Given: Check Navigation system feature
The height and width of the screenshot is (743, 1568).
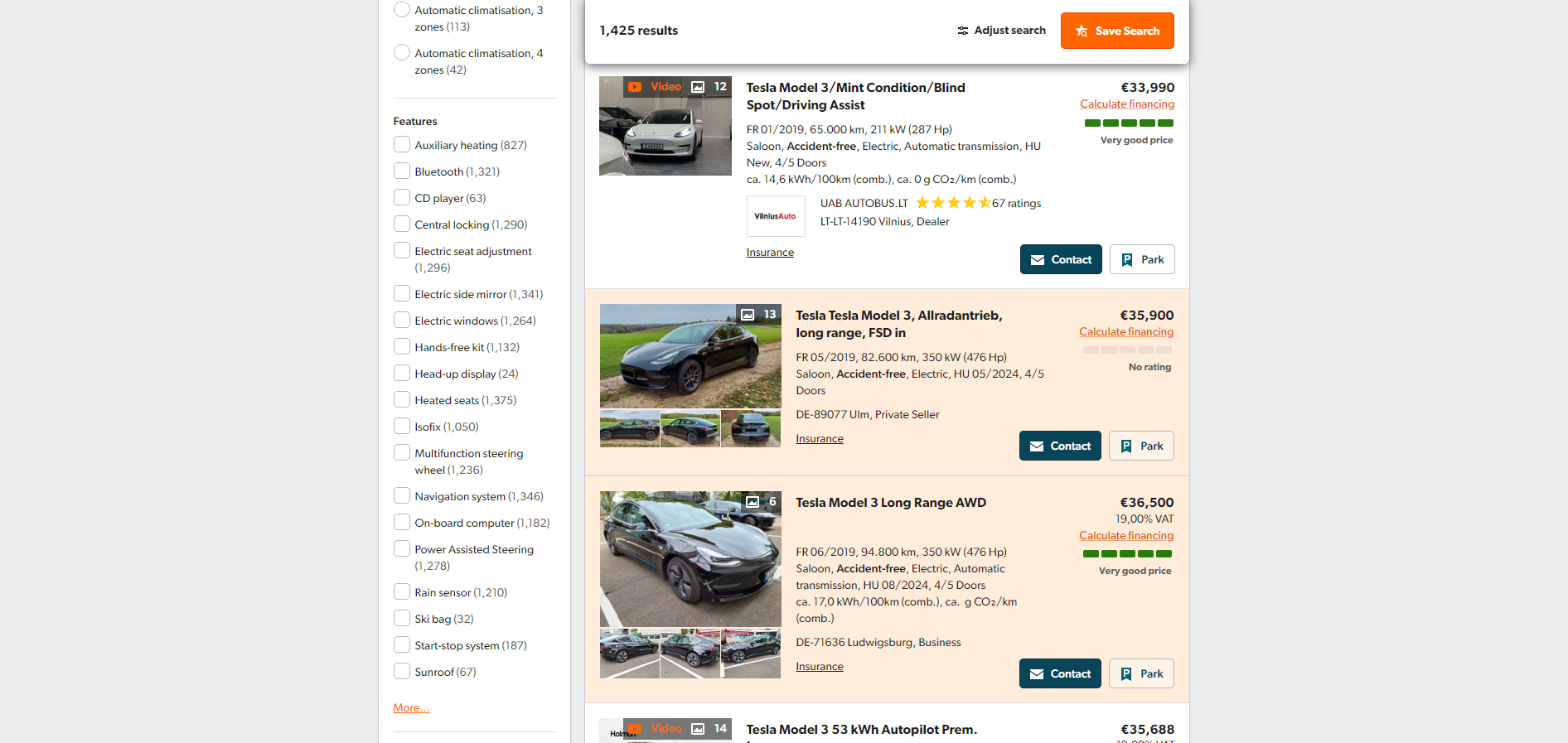Looking at the screenshot, I should (402, 496).
